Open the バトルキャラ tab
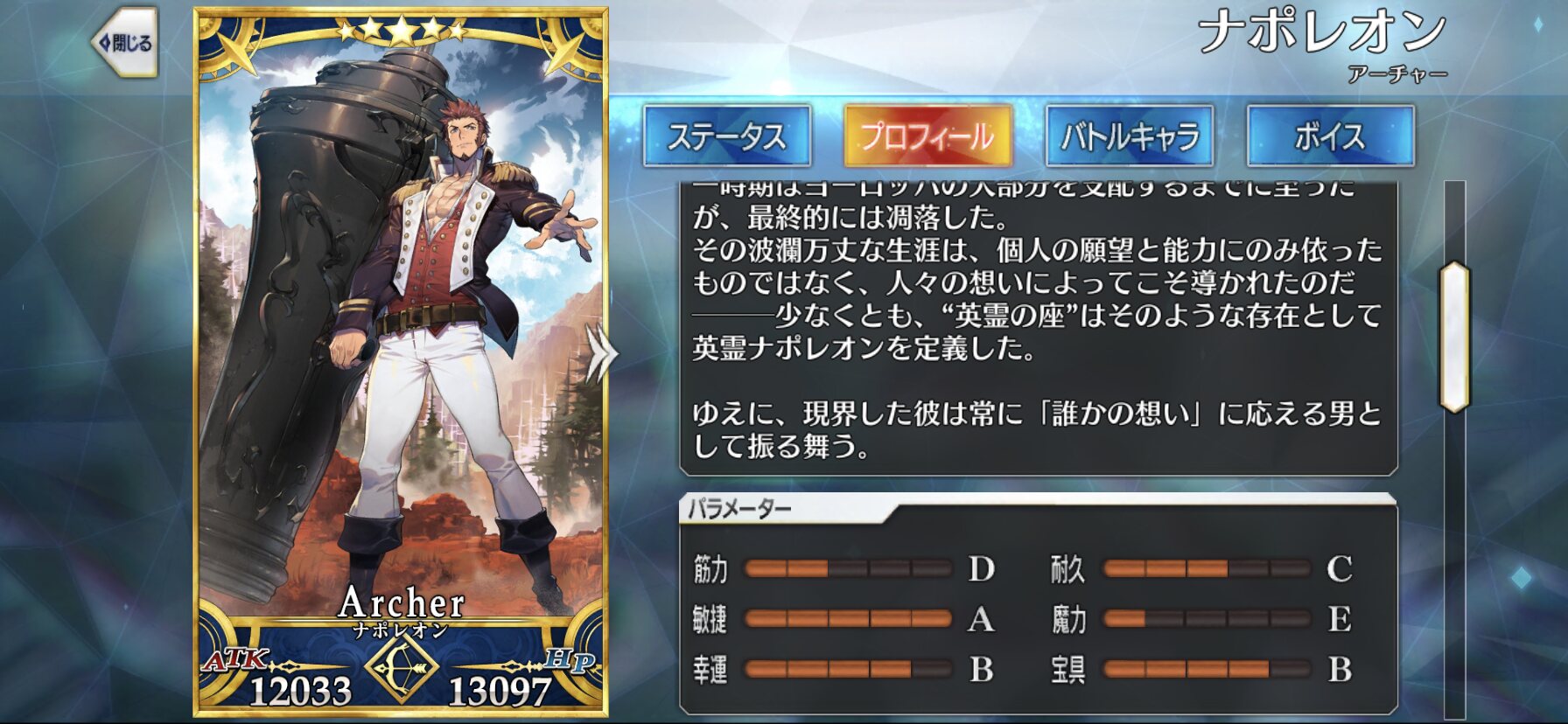 point(1130,136)
